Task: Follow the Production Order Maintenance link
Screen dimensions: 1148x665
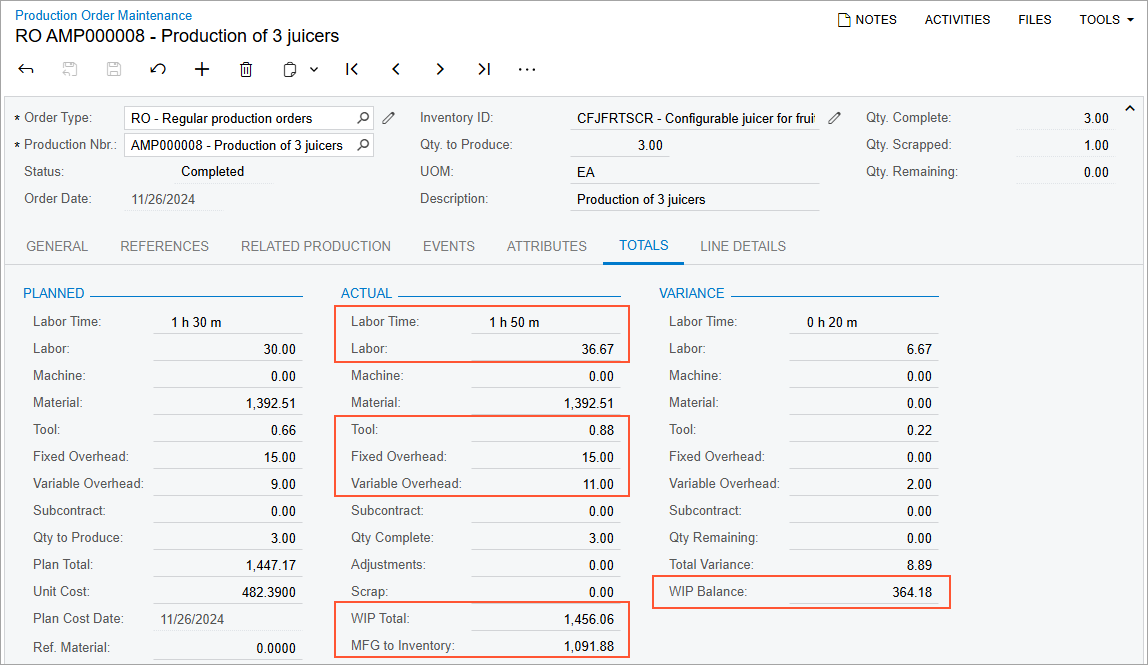Action: pyautogui.click(x=104, y=15)
